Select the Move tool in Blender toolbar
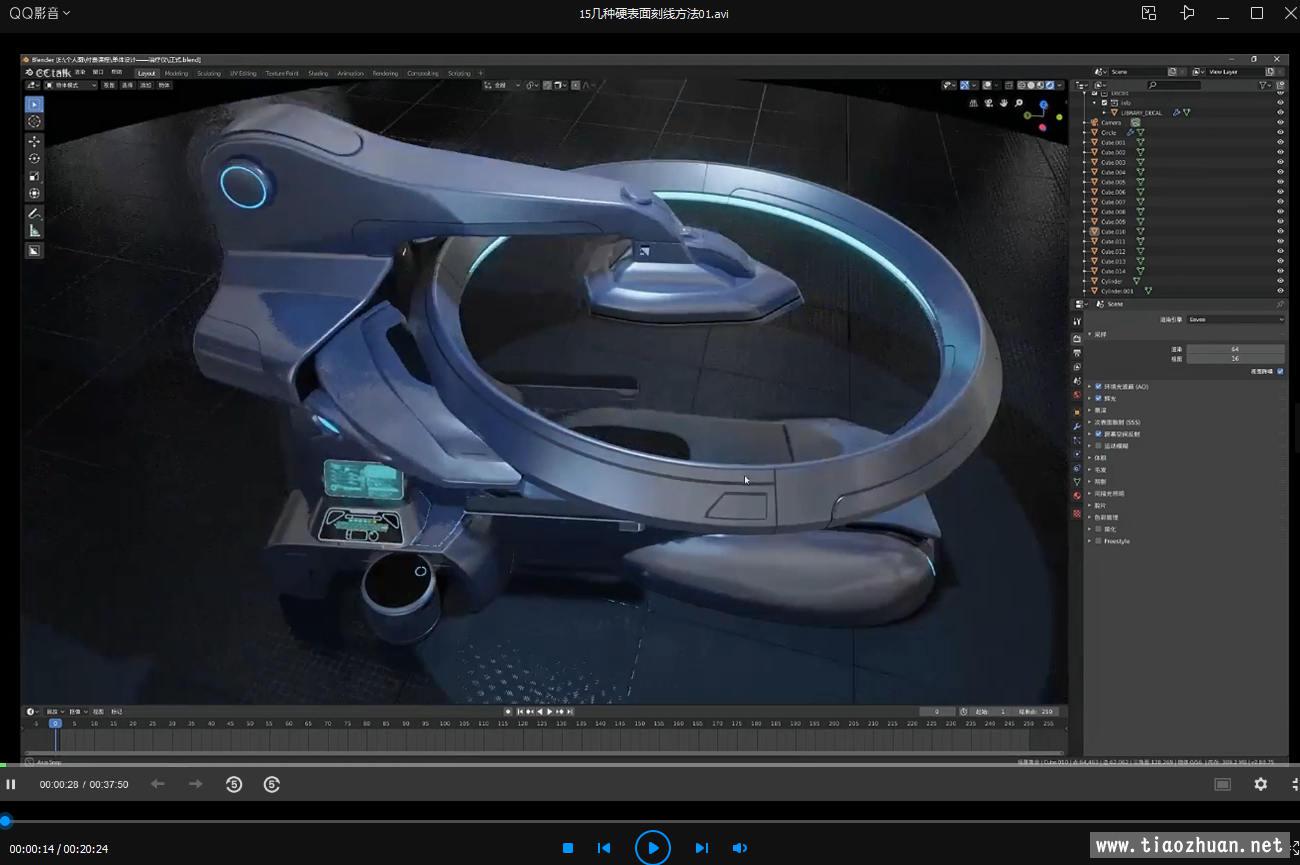The height and width of the screenshot is (865, 1300). tap(34, 142)
